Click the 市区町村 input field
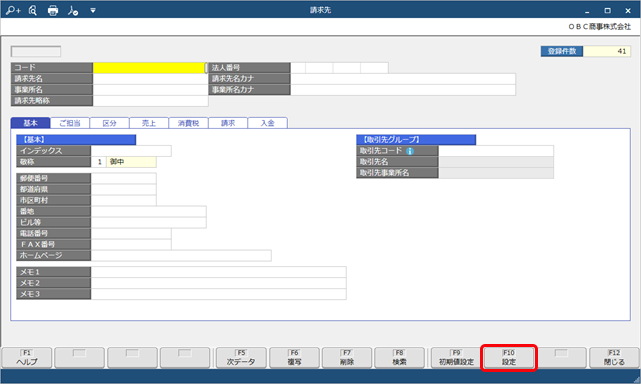Screen dimensions: 641x384 tap(123, 200)
